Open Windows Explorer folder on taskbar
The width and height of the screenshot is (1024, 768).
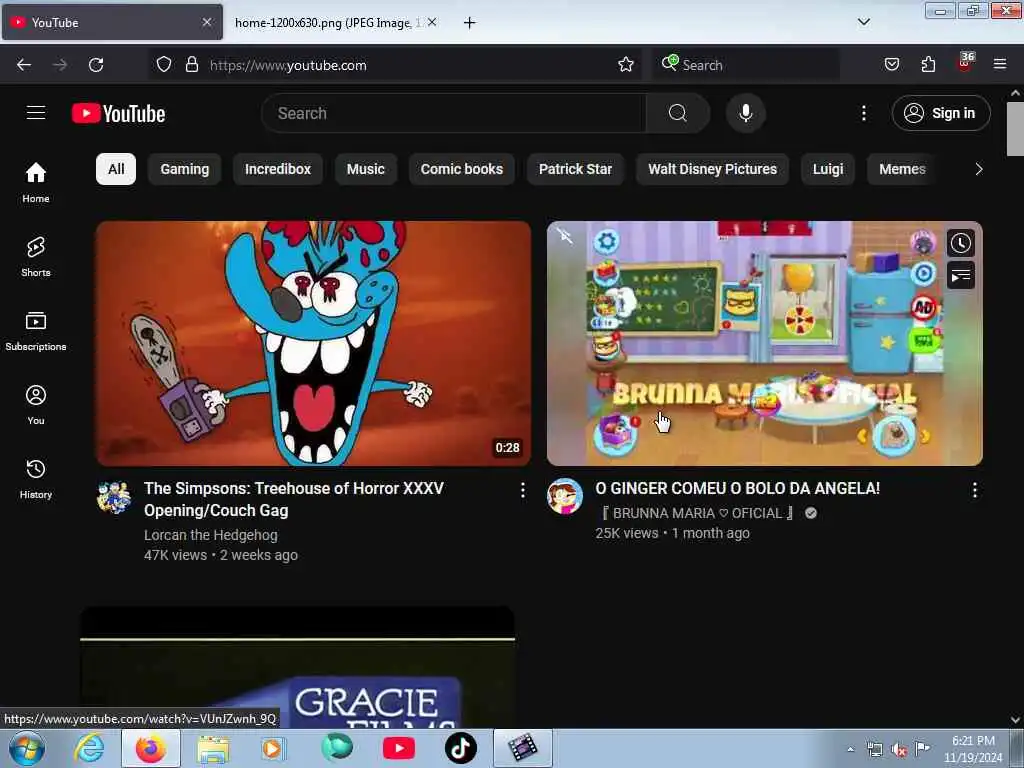[213, 748]
